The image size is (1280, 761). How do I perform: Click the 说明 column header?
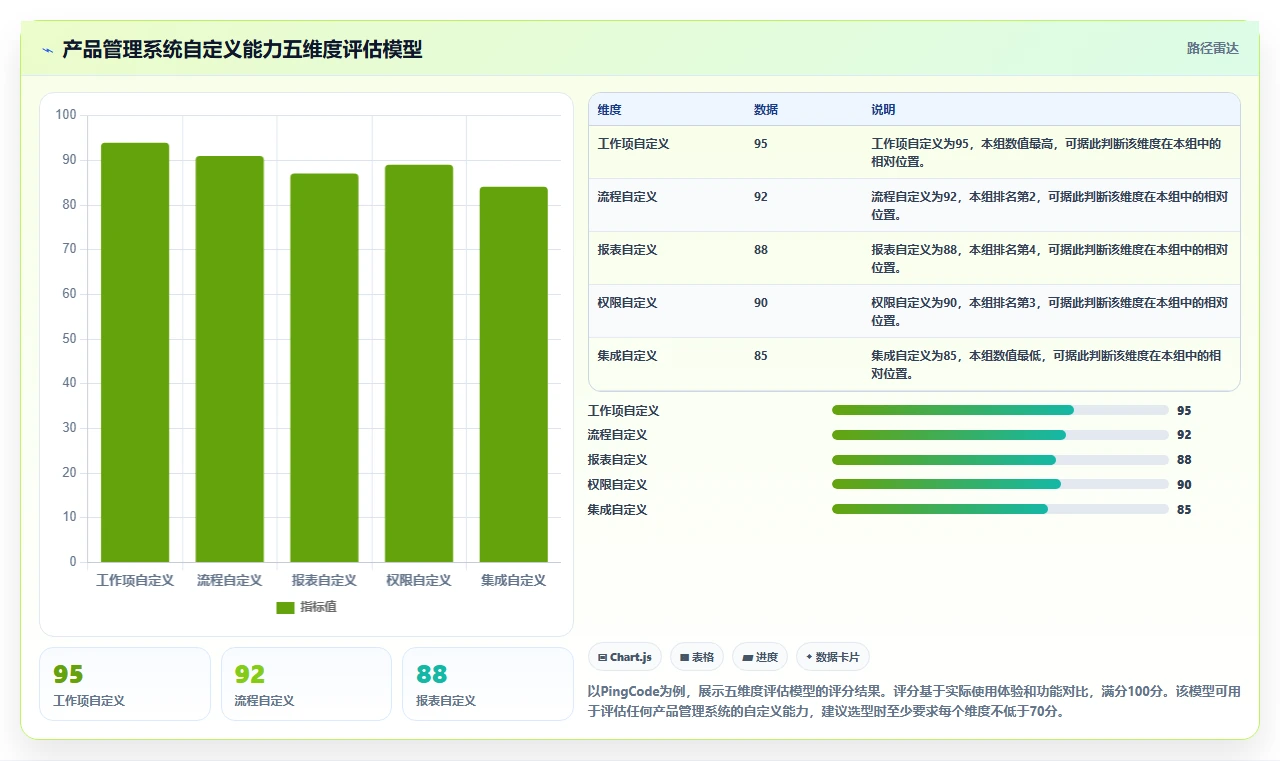coord(883,110)
